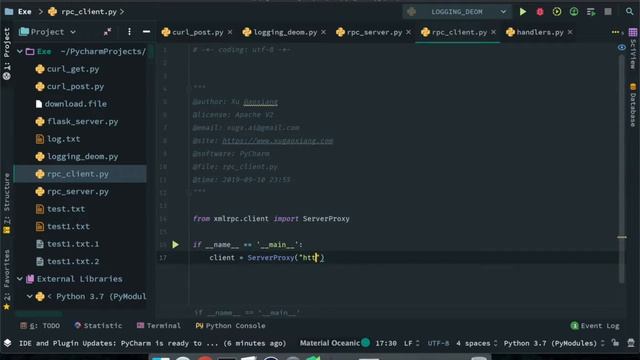The width and height of the screenshot is (640, 360).
Task: Toggle the read-only lock icon
Action: pos(615,343)
